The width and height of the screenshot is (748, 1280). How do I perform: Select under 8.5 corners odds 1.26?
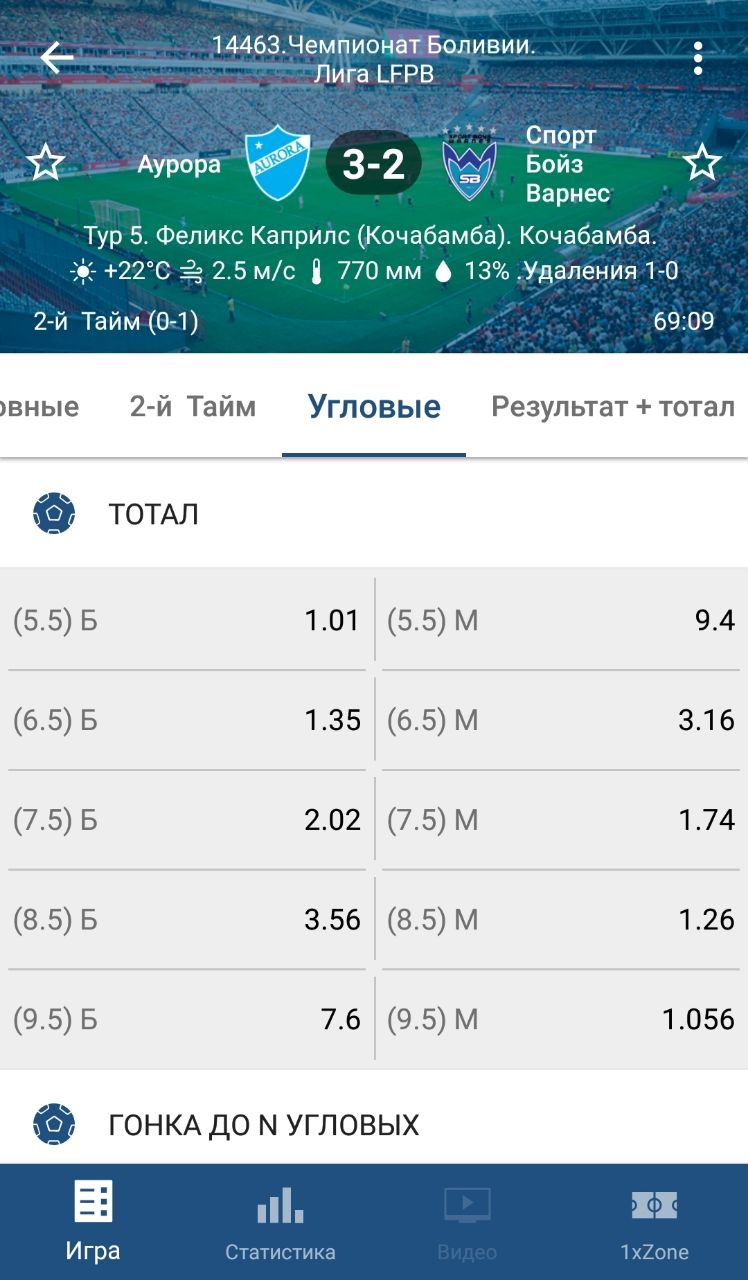tap(561, 920)
